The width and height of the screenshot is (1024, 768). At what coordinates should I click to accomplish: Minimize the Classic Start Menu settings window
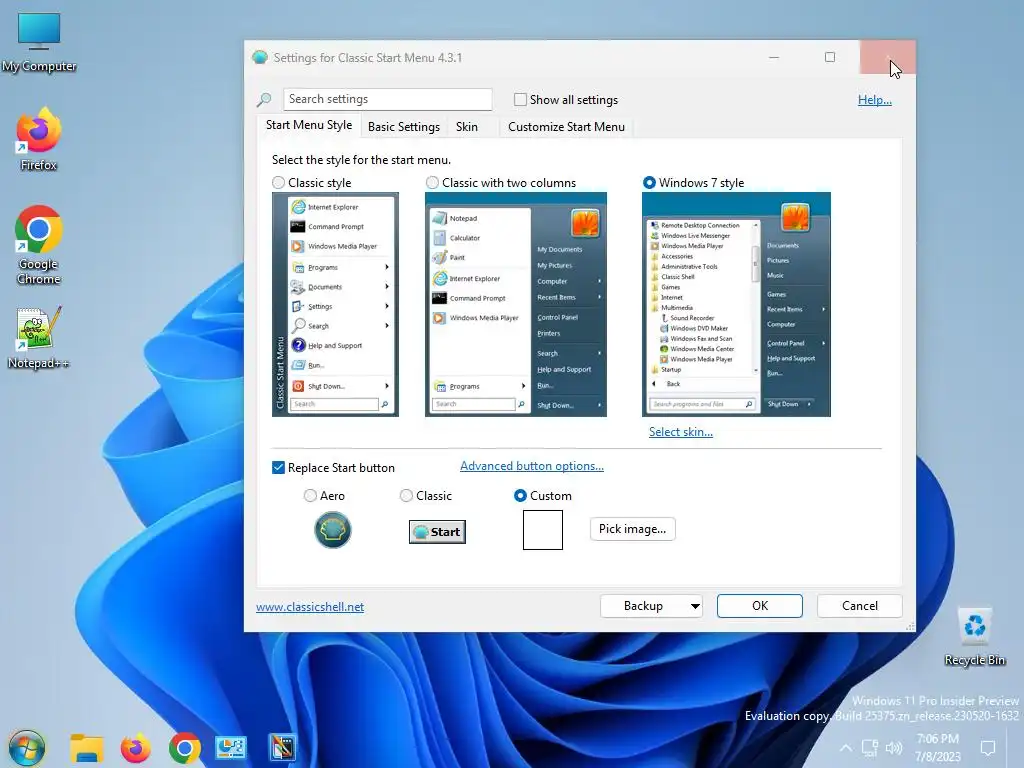(x=774, y=57)
